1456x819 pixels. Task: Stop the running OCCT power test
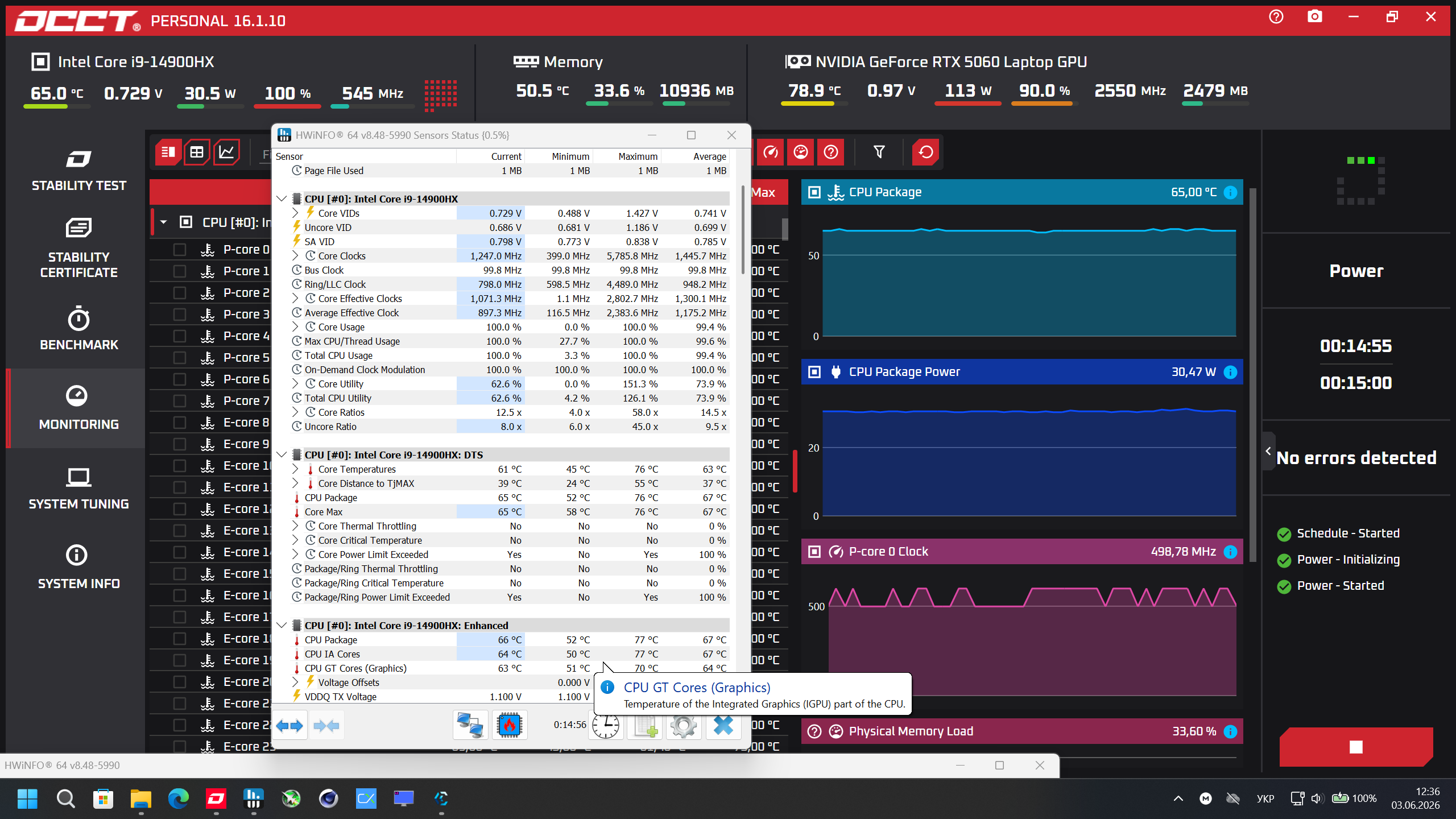tap(1356, 747)
